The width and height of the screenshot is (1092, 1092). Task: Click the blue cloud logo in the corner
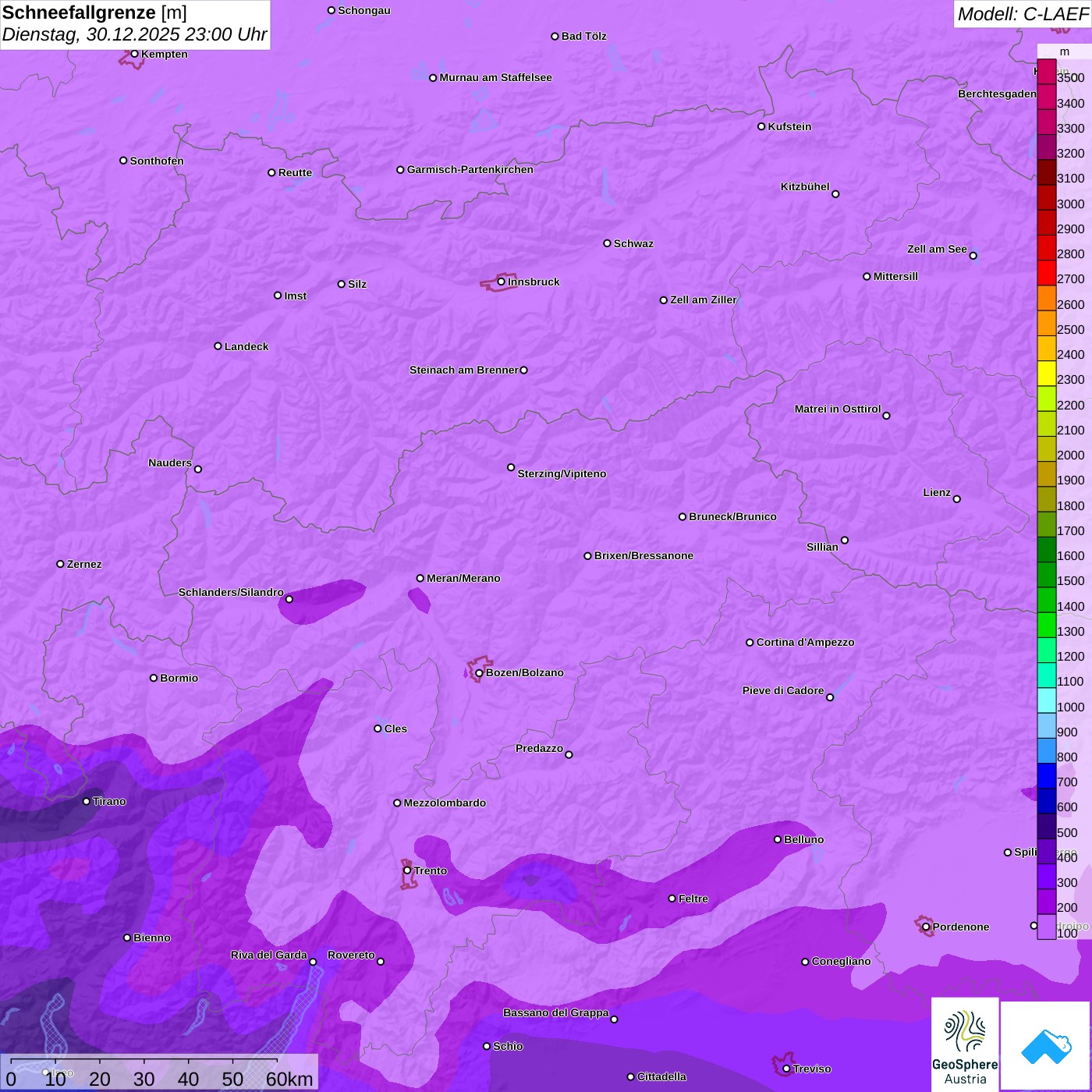(1046, 1046)
